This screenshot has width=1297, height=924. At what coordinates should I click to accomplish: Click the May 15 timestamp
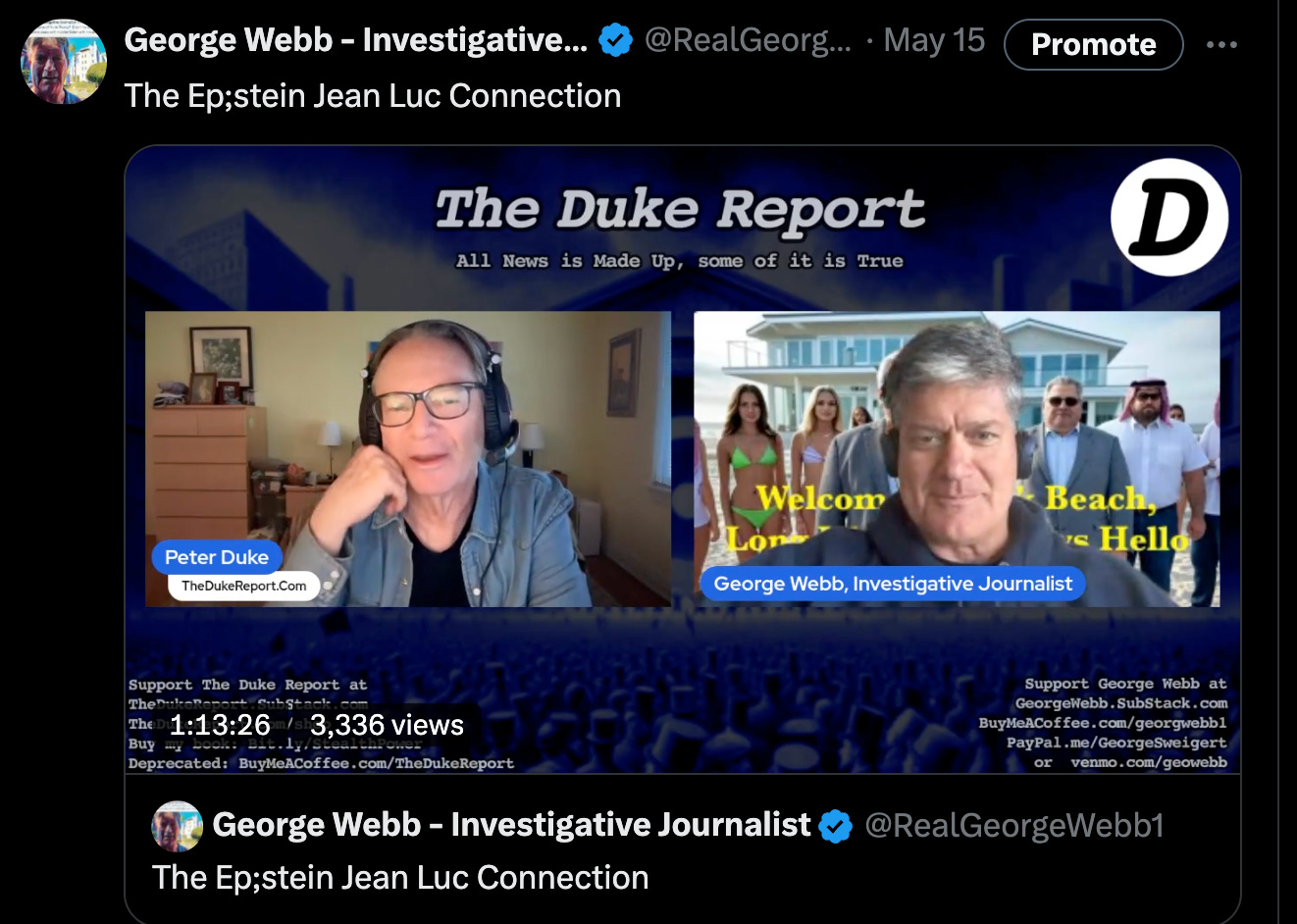click(x=934, y=40)
